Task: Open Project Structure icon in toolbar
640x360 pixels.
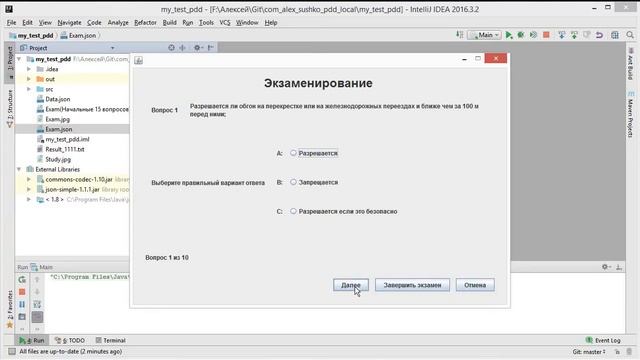Action: (615, 35)
